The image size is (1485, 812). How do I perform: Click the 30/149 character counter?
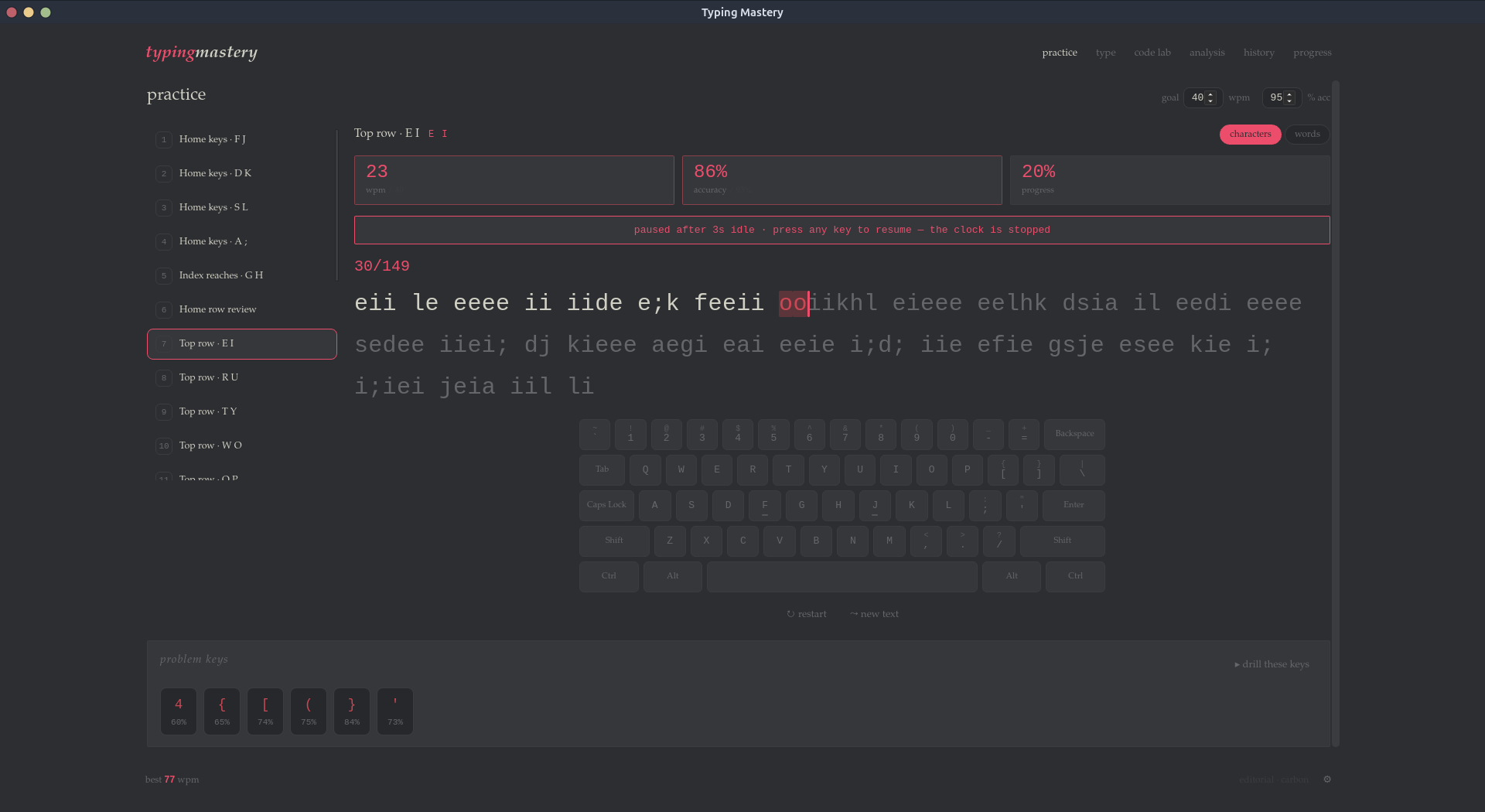click(382, 266)
